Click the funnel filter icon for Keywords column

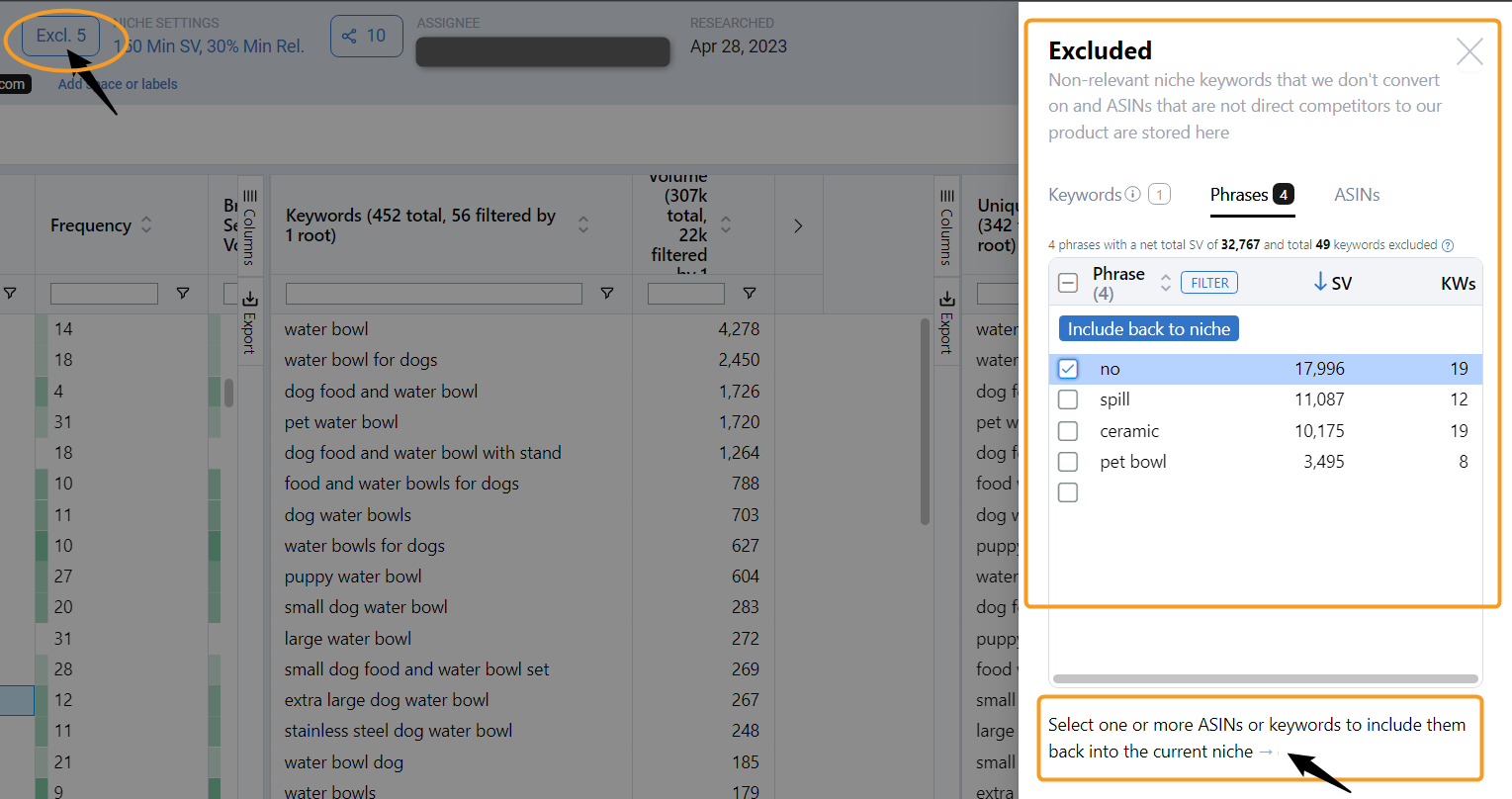(607, 293)
